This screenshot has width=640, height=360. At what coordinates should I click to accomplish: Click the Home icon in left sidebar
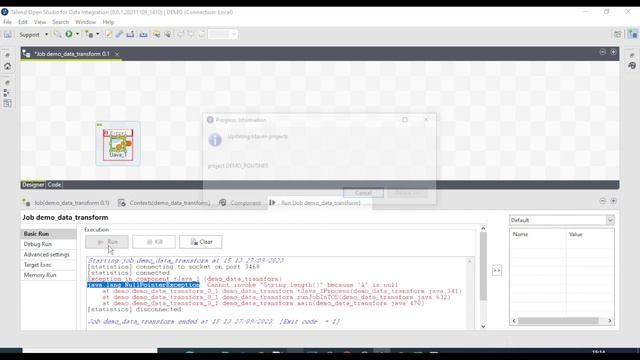coord(7,66)
